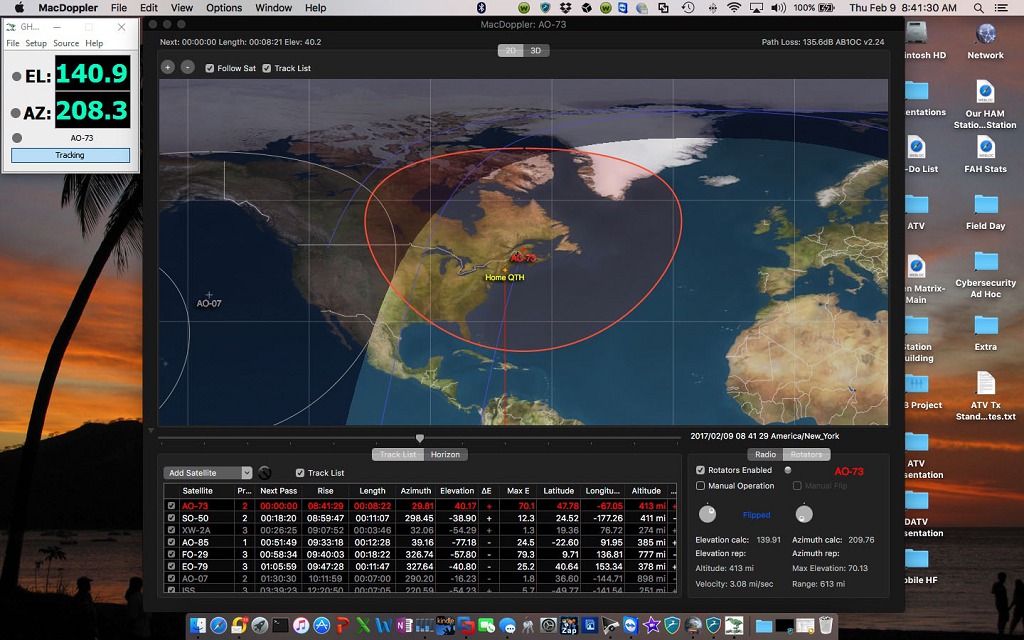Toggle Follow Sat checkbox

210,68
